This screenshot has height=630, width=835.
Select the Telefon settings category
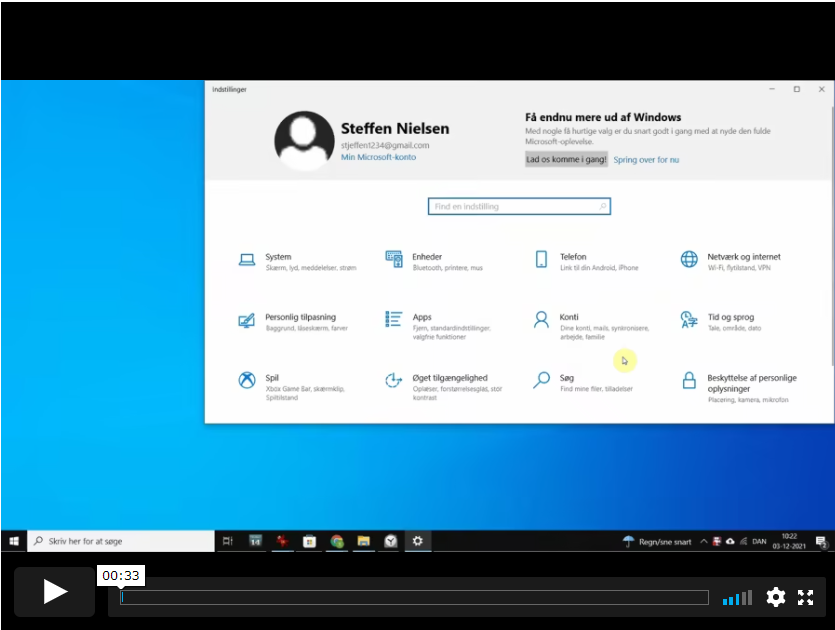[572, 257]
